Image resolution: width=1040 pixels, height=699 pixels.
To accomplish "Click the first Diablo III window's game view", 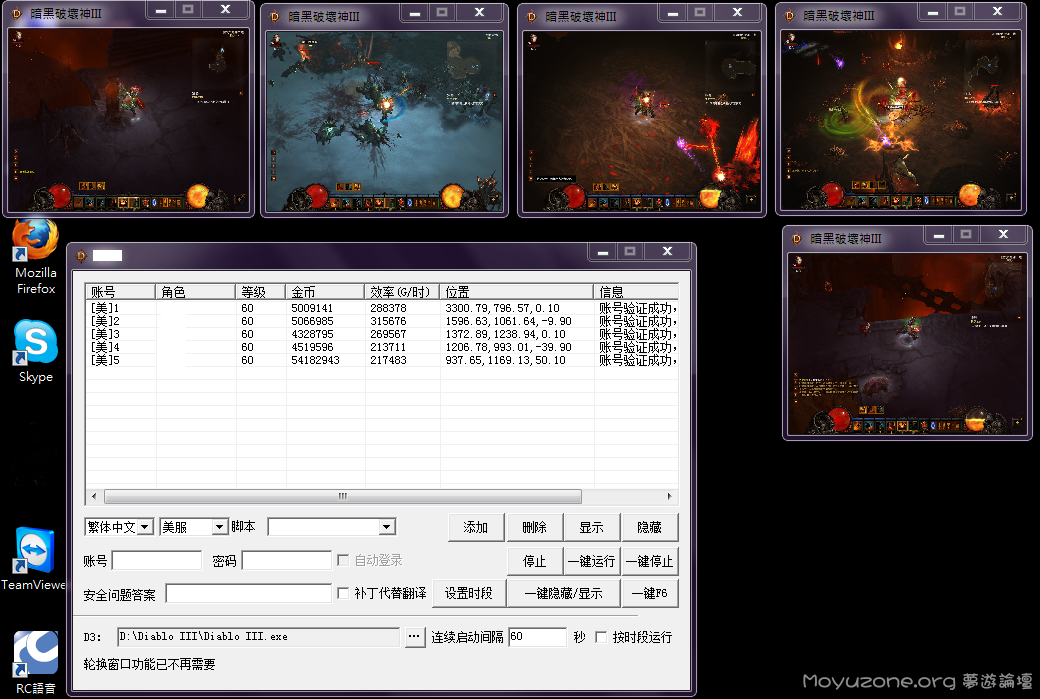I will tap(129, 119).
